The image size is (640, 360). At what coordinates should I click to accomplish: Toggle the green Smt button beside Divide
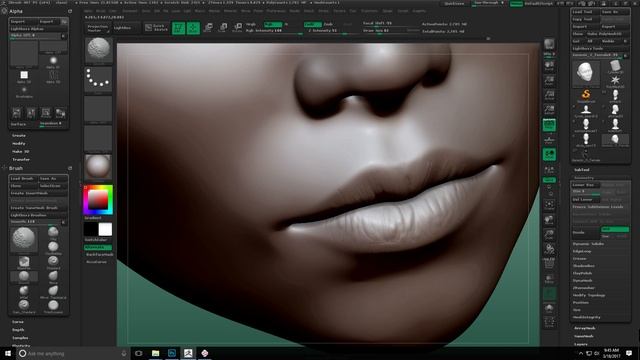615,229
